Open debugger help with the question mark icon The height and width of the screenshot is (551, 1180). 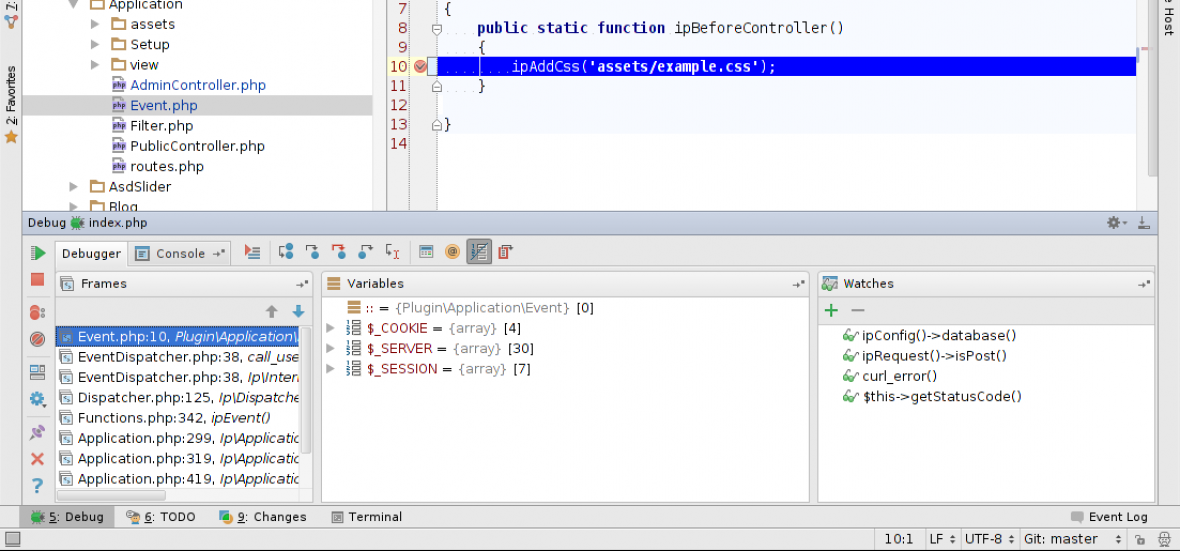point(37,486)
